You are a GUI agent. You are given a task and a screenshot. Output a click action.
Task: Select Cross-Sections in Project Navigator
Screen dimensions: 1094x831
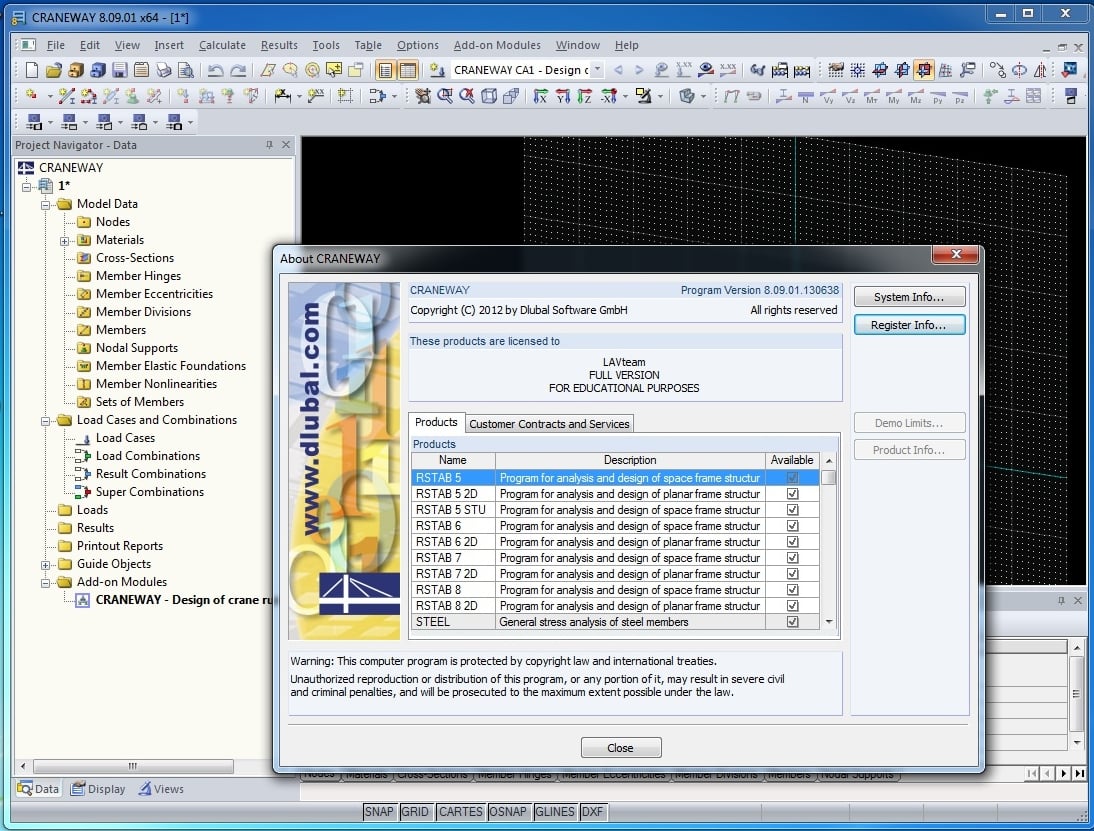pos(135,258)
